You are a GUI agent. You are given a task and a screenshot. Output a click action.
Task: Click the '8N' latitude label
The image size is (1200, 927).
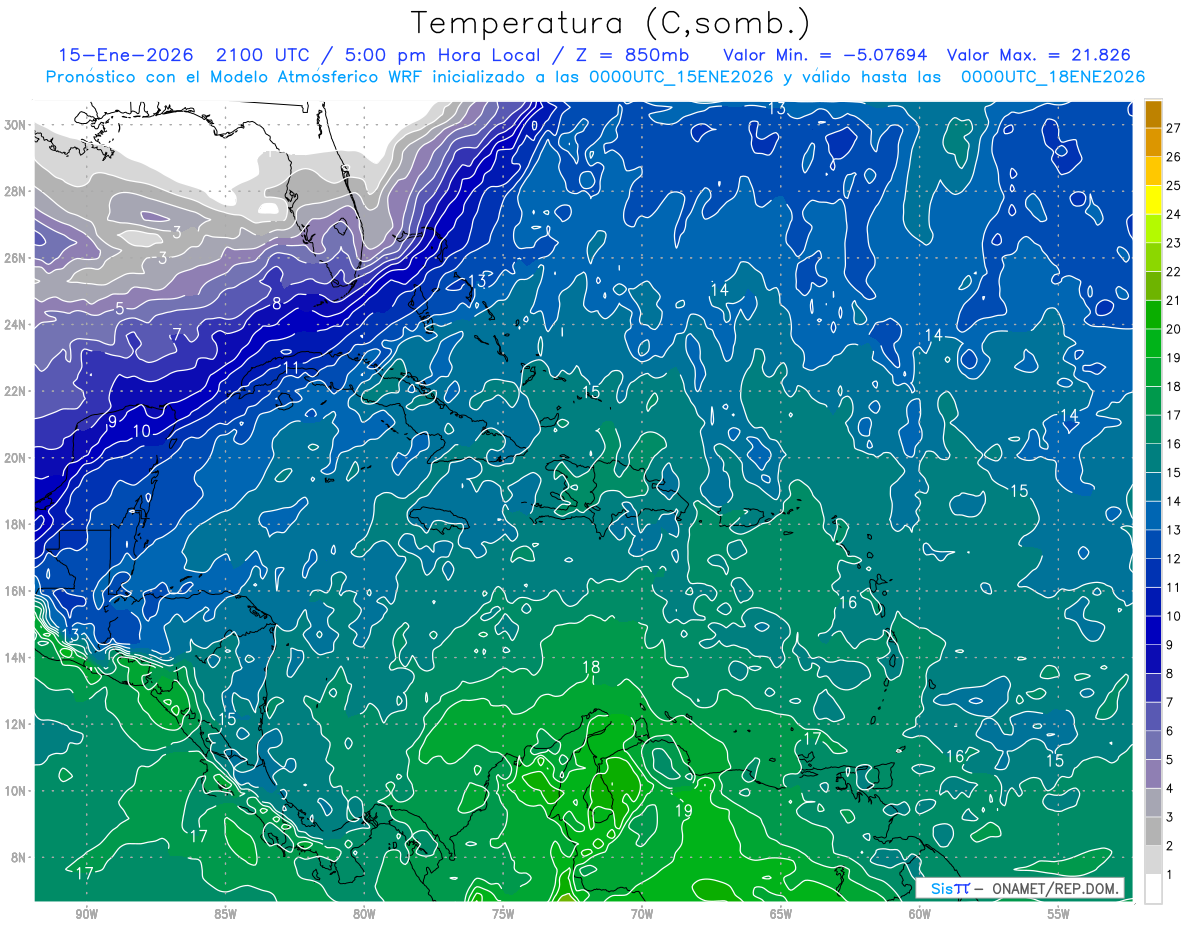(x=20, y=858)
